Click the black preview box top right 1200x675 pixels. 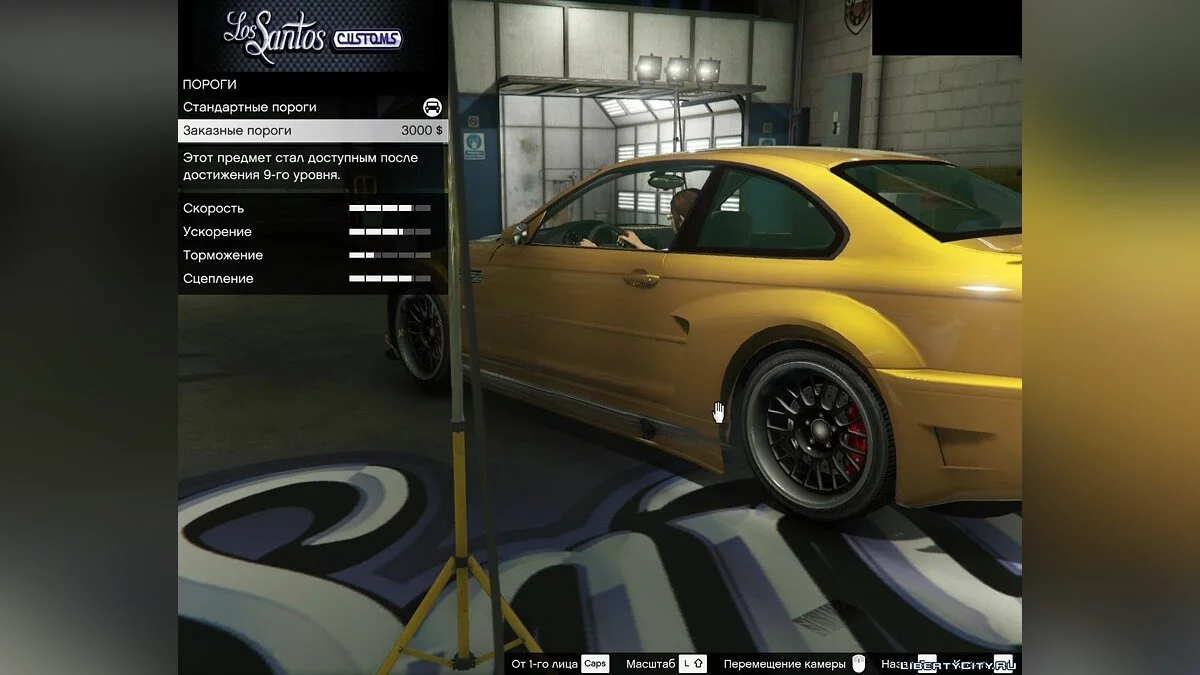tap(948, 27)
